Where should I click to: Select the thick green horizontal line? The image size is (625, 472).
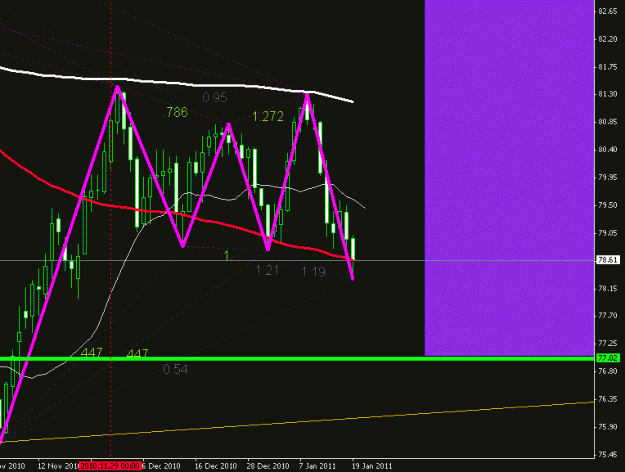[297, 359]
